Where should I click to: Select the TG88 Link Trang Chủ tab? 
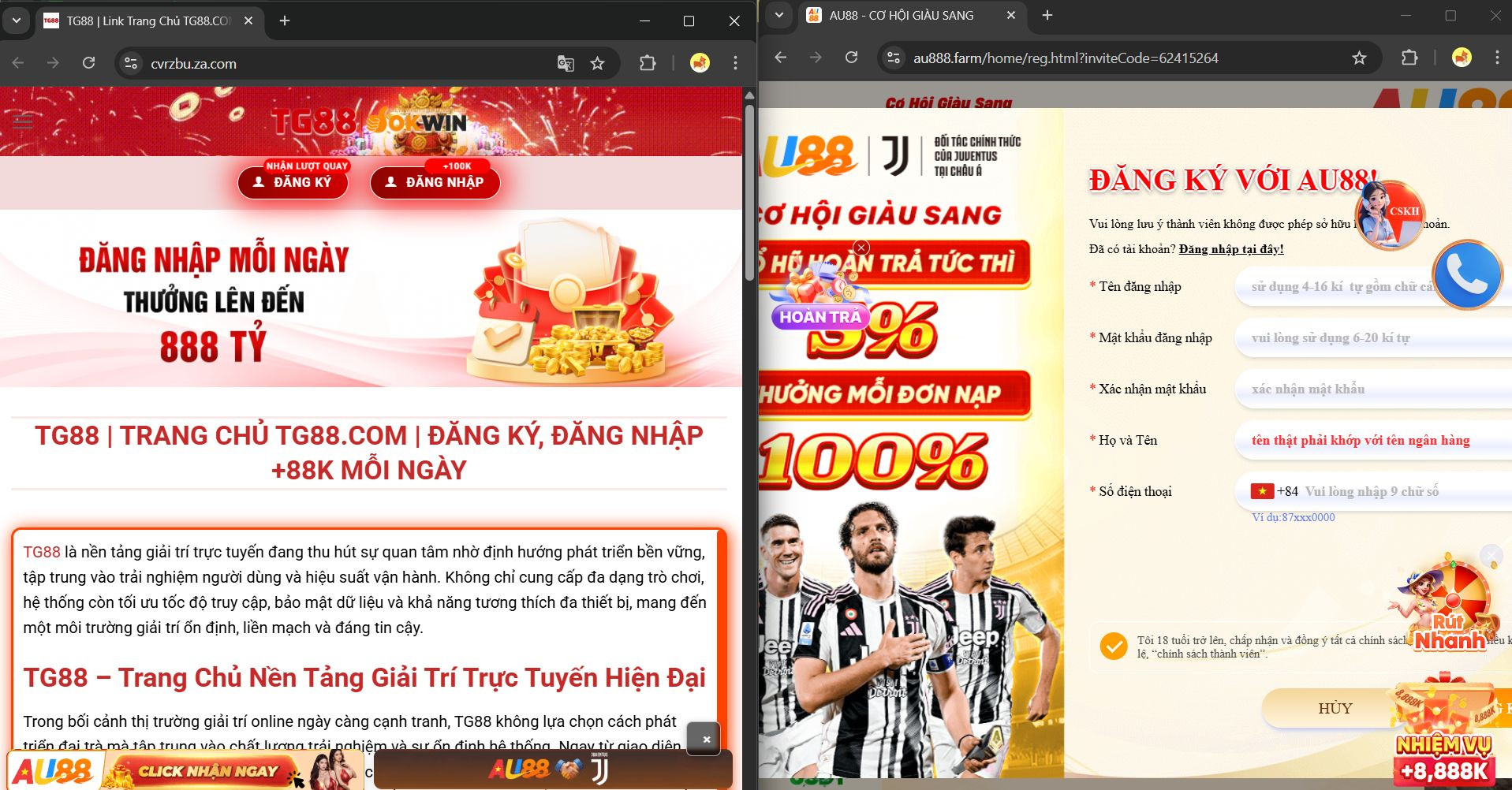(147, 21)
